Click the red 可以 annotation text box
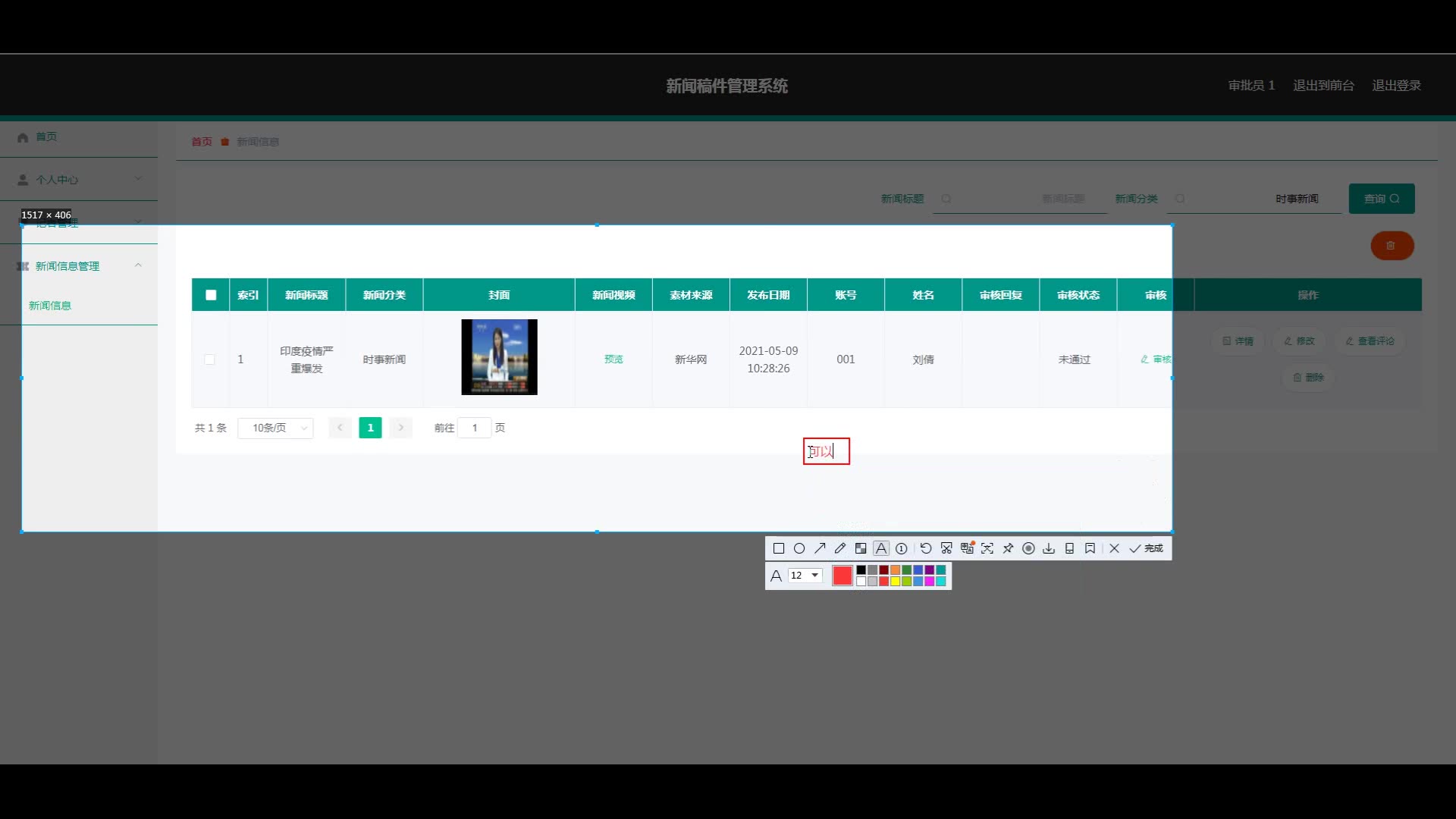The image size is (1456, 819). coord(827,451)
